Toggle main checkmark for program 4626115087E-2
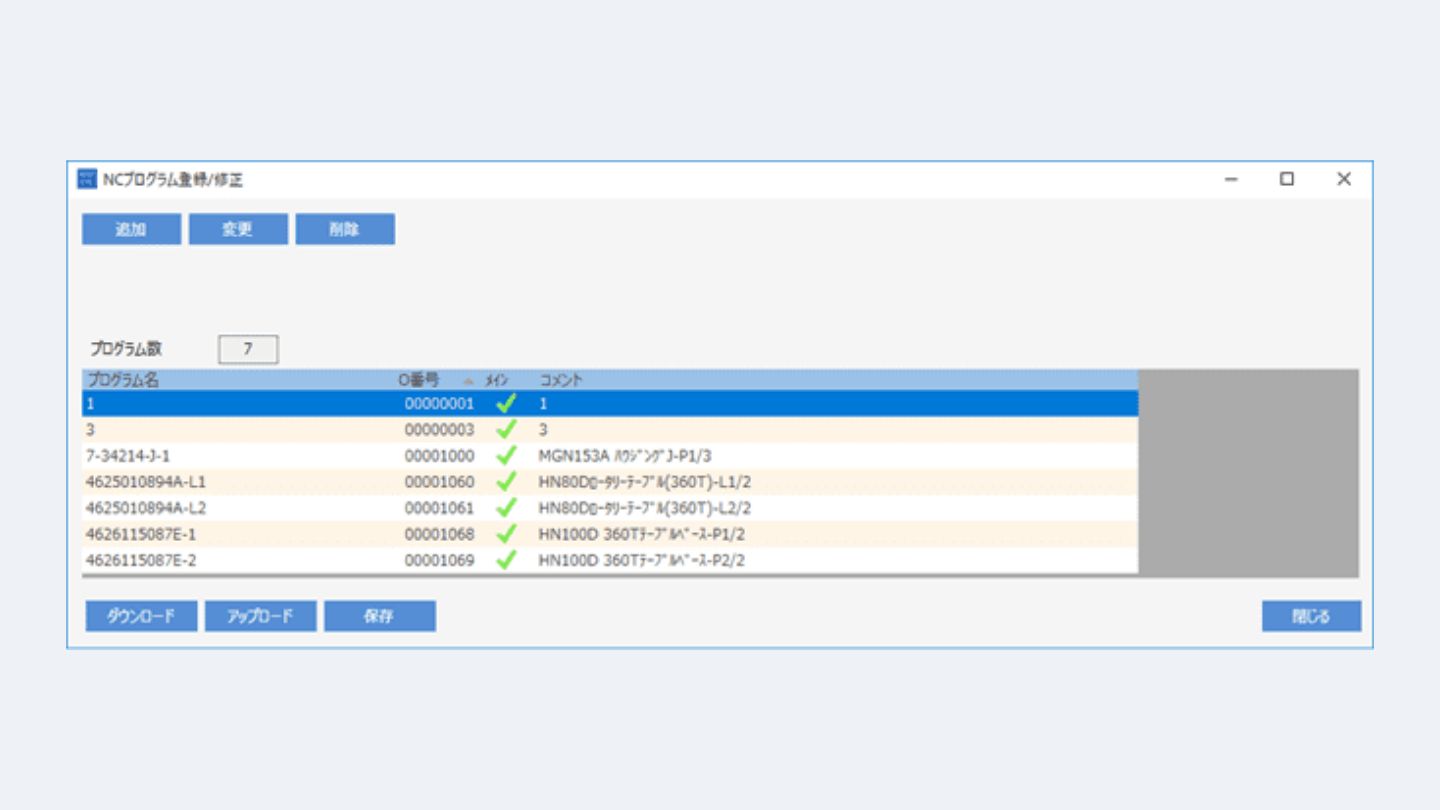The image size is (1440, 810). (506, 560)
